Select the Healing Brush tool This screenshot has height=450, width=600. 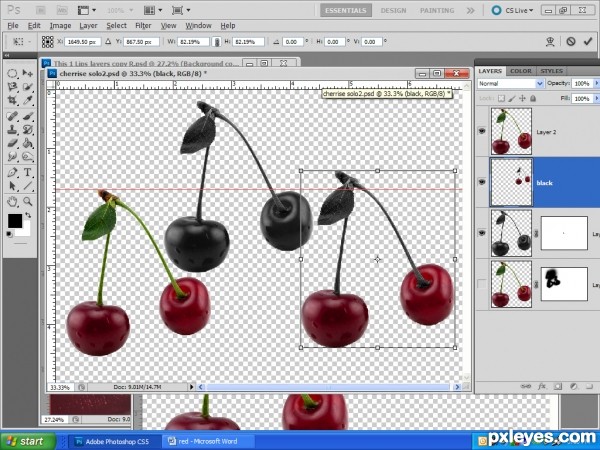pos(12,116)
